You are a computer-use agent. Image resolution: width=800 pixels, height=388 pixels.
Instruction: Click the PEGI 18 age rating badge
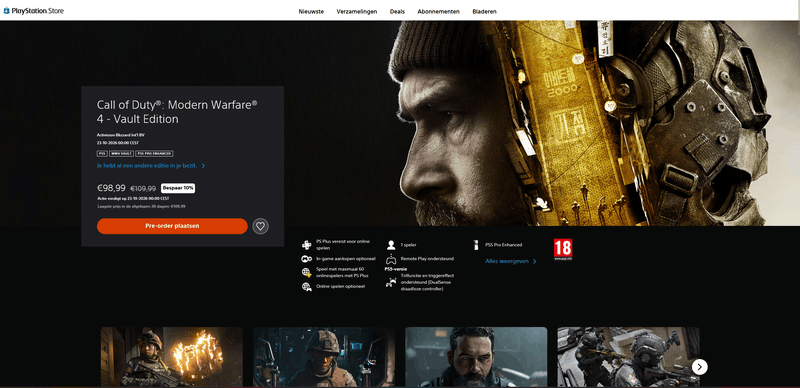click(x=563, y=249)
